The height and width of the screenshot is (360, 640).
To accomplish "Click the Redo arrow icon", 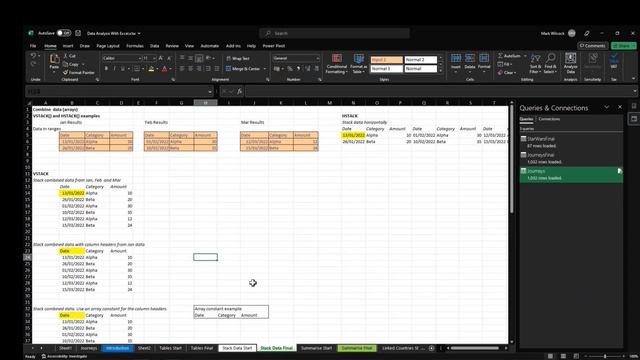I will tap(33, 64).
